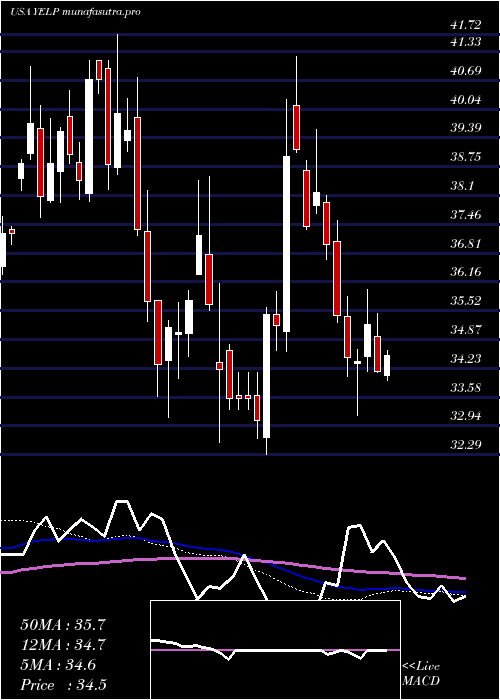This screenshot has height=700, width=500.
Task: Select the 40.04 price axis label
Action: pyautogui.click(x=467, y=100)
